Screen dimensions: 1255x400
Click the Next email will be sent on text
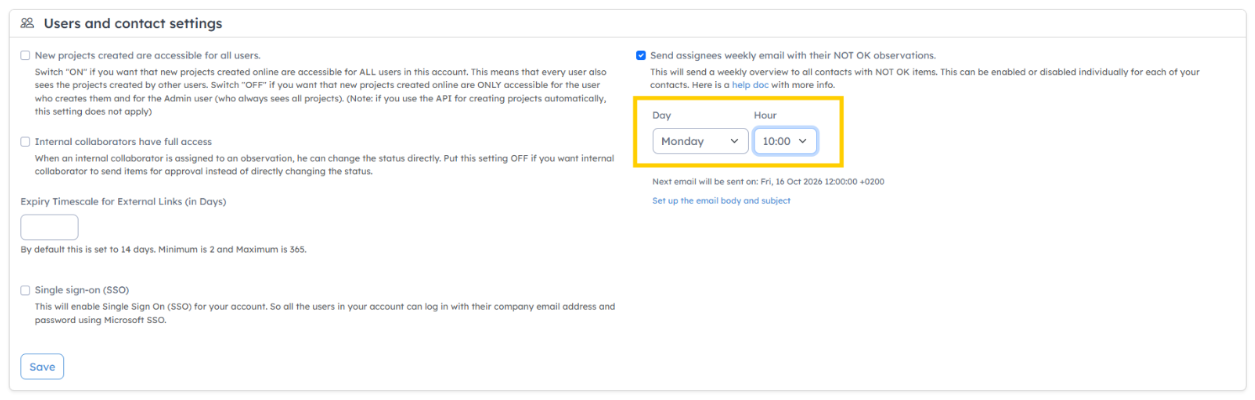pyautogui.click(x=768, y=182)
